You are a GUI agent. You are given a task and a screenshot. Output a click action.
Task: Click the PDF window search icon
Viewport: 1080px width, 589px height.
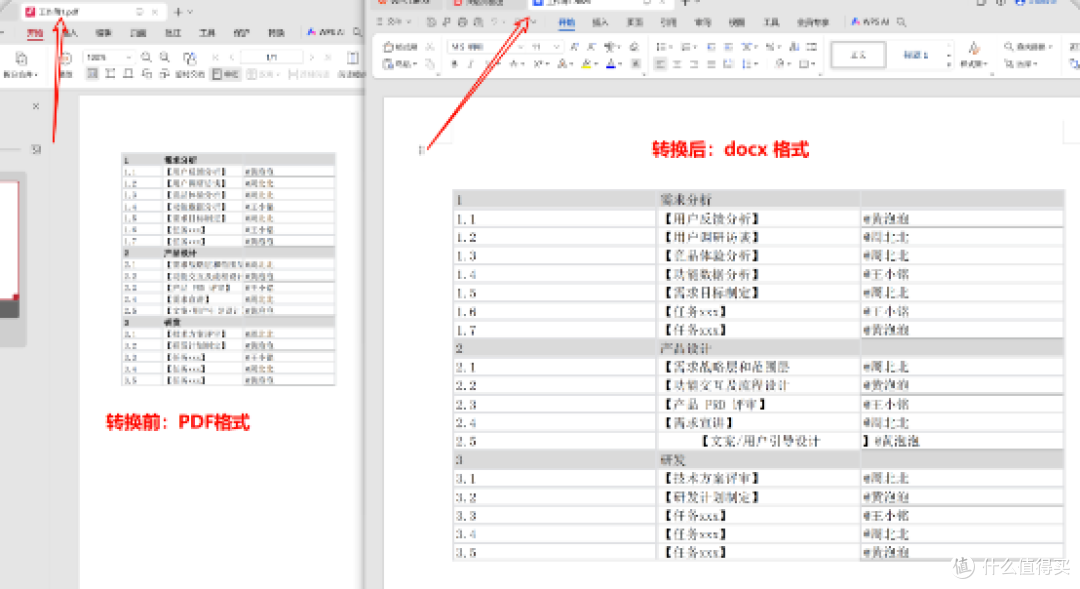pos(357,32)
